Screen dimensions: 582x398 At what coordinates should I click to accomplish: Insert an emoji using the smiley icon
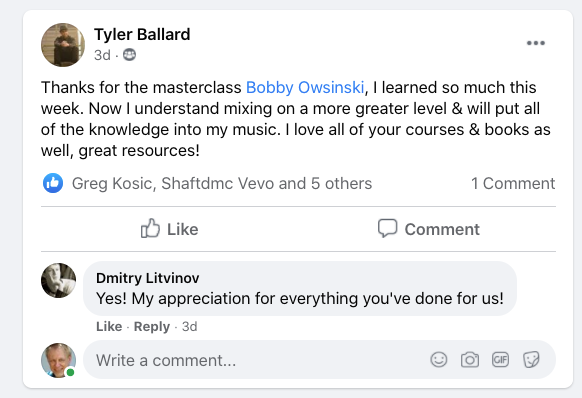438,360
